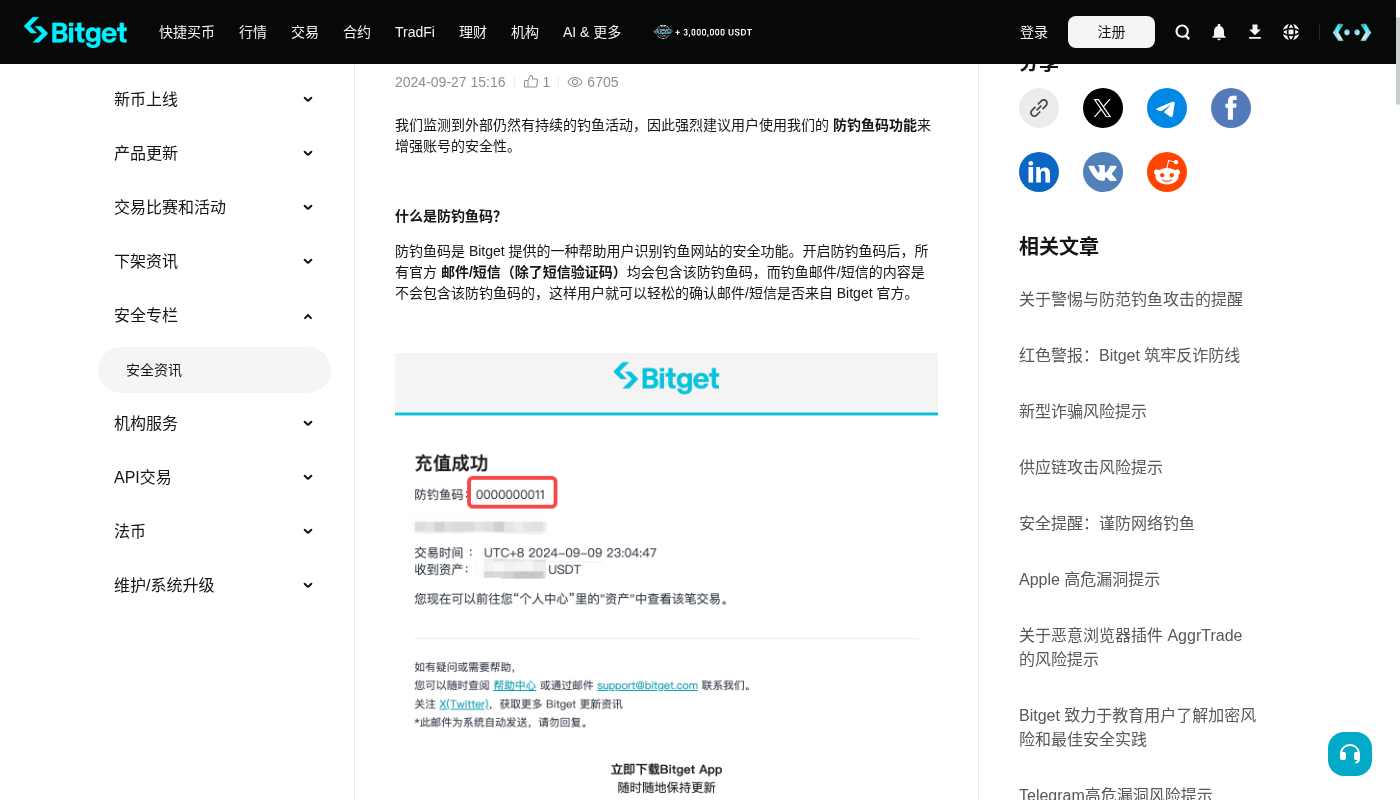Click the 充值成功 heading in email
1400x800 pixels.
[x=451, y=463]
